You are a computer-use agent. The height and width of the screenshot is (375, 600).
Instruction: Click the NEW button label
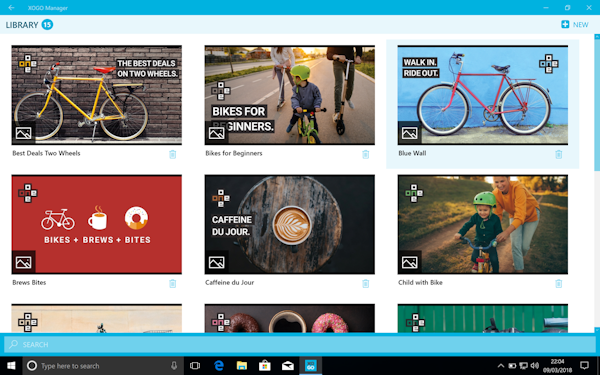pyautogui.click(x=580, y=25)
